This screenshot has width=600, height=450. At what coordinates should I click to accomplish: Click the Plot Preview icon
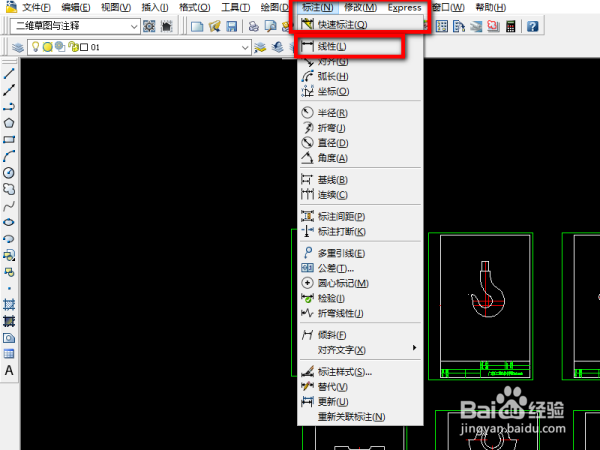(x=271, y=26)
